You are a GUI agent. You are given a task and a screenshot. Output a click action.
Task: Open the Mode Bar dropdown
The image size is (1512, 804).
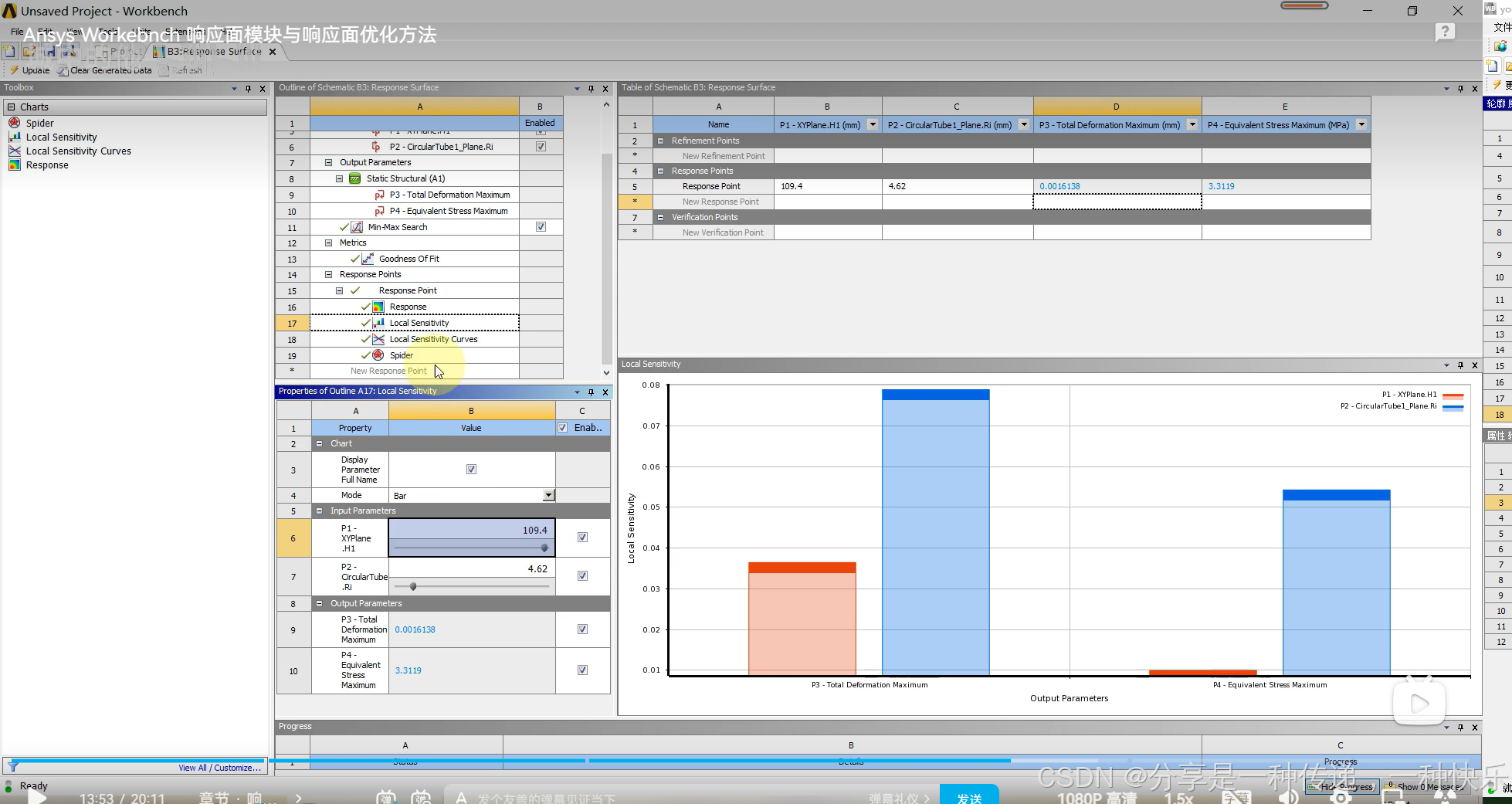[x=548, y=495]
